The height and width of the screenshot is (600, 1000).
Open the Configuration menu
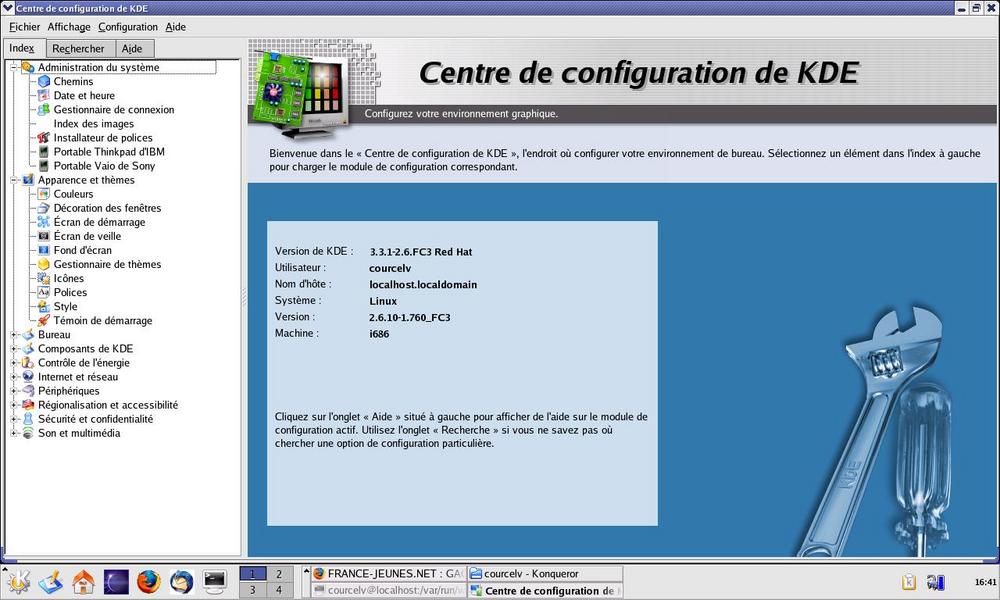coord(128,27)
